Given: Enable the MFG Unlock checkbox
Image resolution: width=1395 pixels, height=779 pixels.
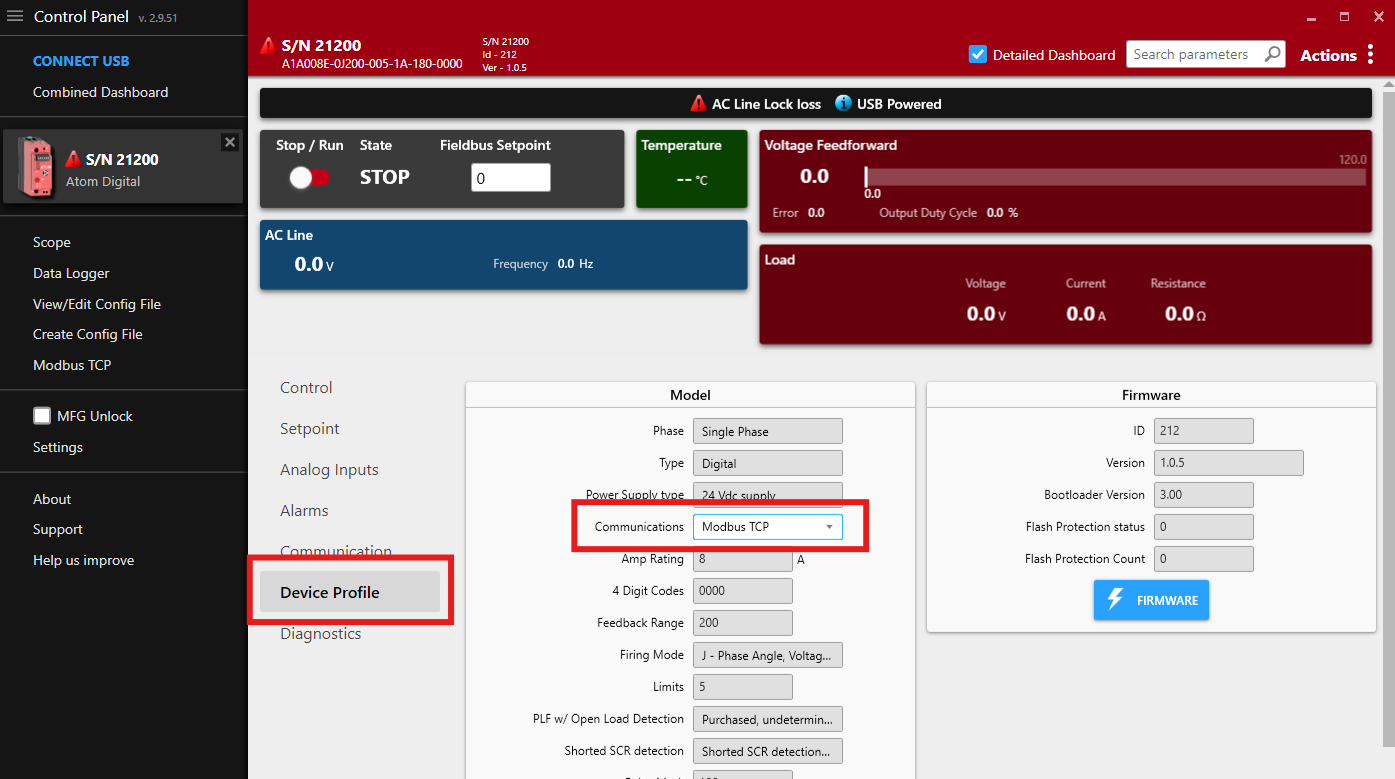Looking at the screenshot, I should (42, 416).
